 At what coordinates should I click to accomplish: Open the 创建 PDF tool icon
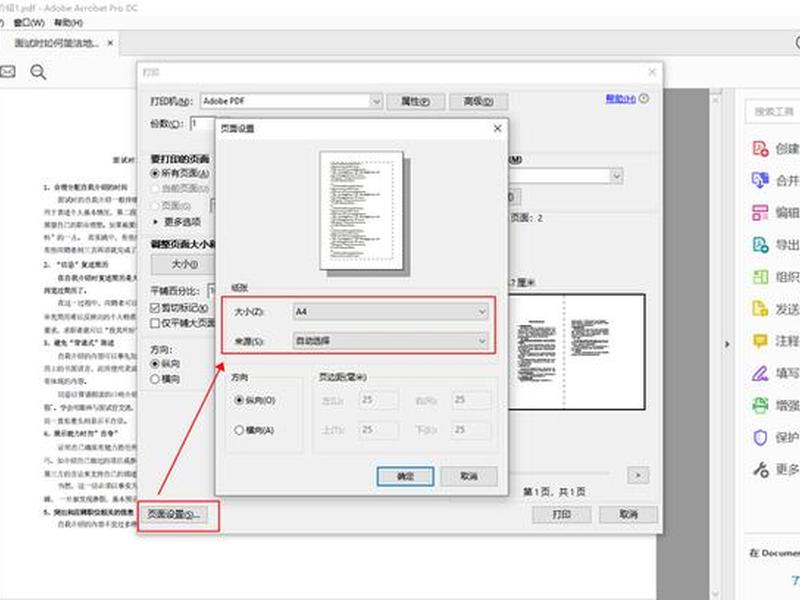(760, 148)
